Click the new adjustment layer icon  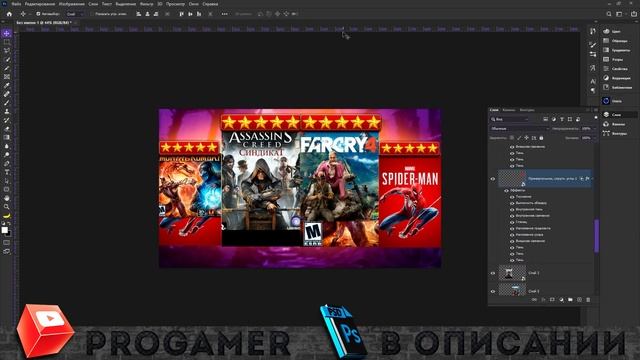click(x=561, y=300)
